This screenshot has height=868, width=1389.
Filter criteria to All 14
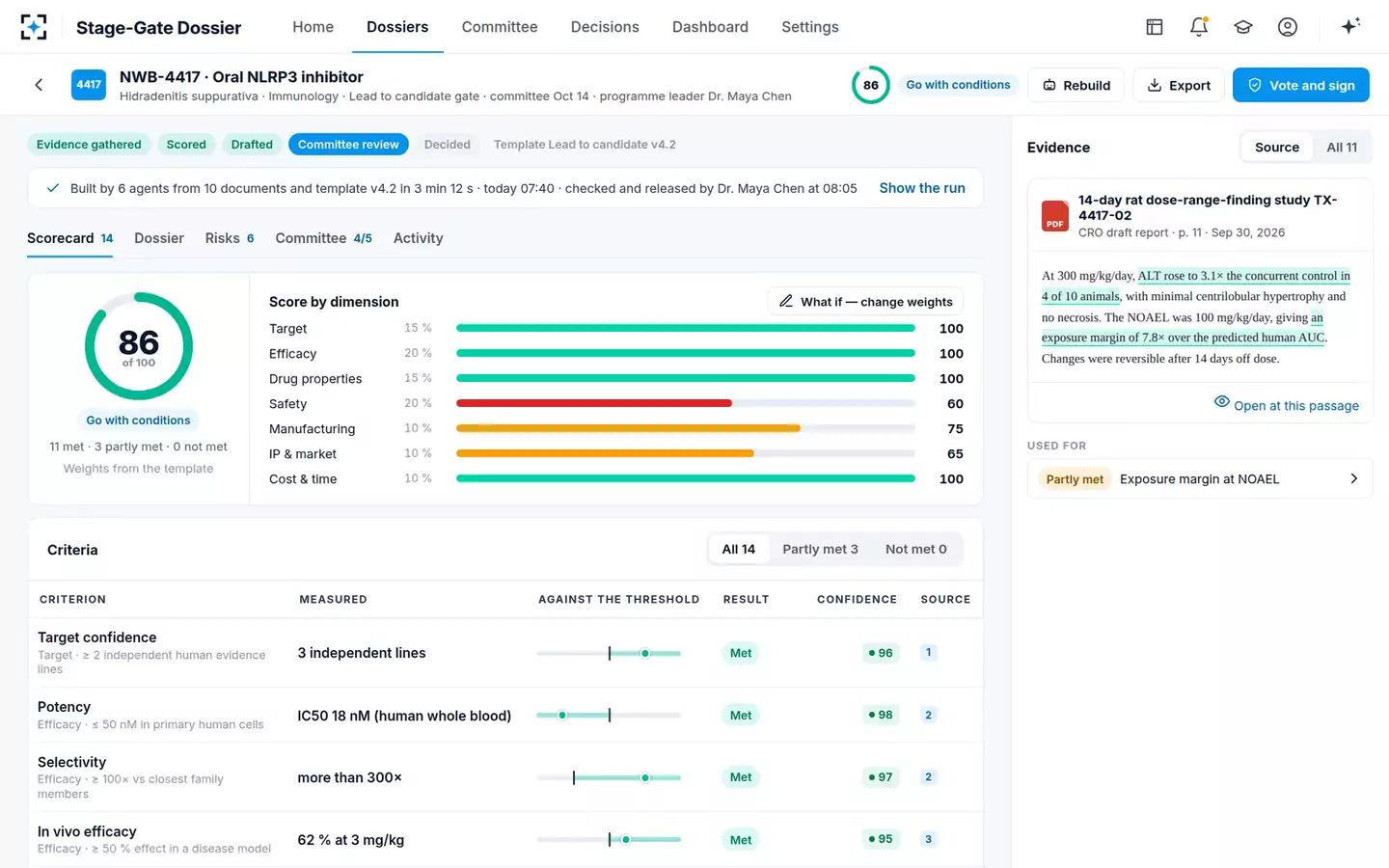pyautogui.click(x=739, y=549)
